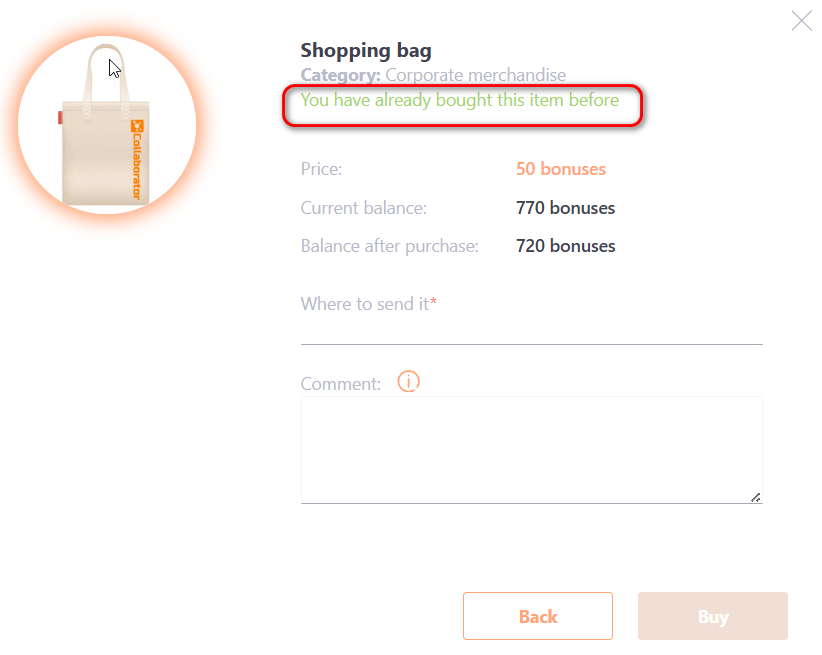Focus the "Where to send it" field

pyautogui.click(x=531, y=330)
